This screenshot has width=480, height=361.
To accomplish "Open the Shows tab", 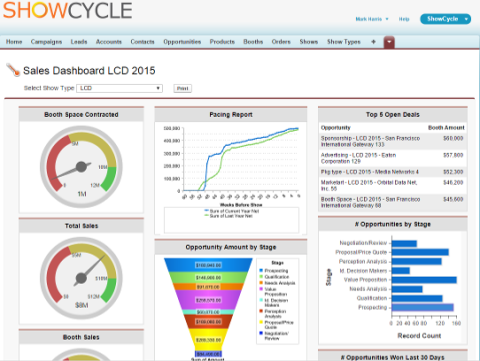I will pos(309,42).
